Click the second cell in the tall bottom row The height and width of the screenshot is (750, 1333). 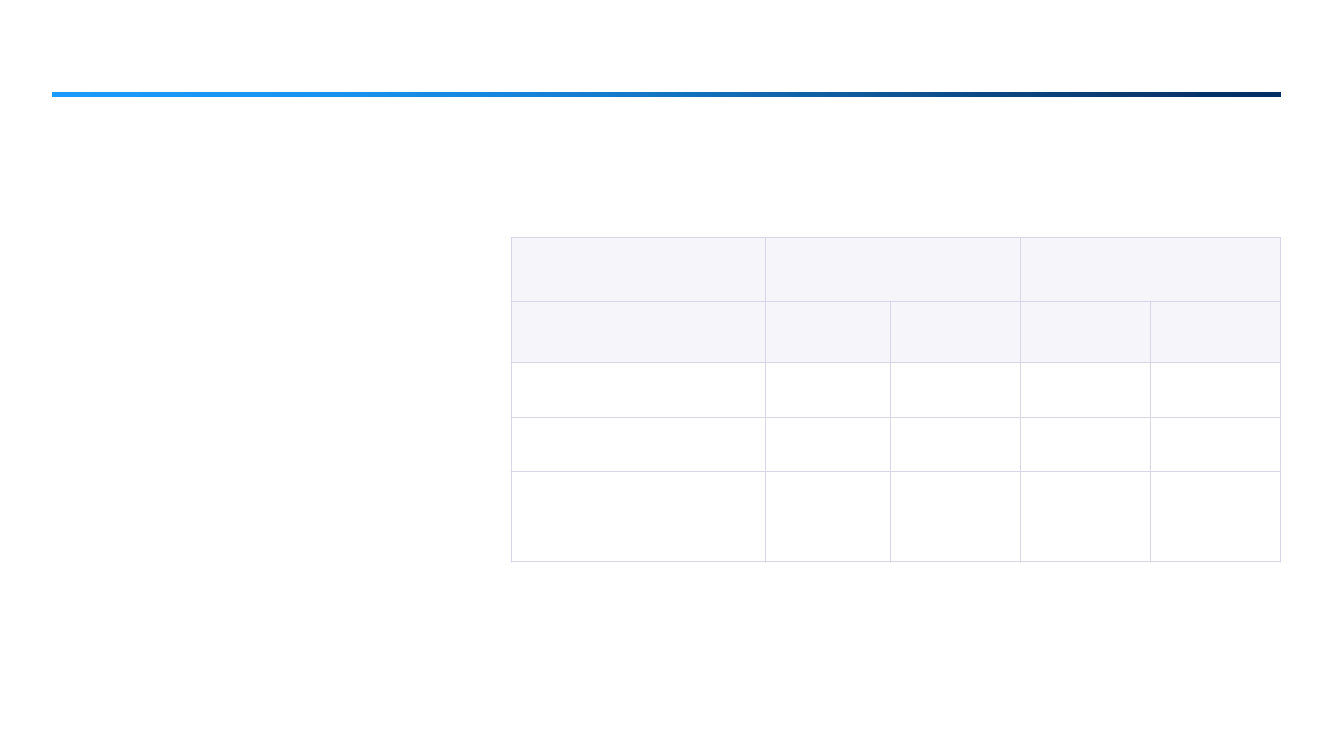(828, 516)
